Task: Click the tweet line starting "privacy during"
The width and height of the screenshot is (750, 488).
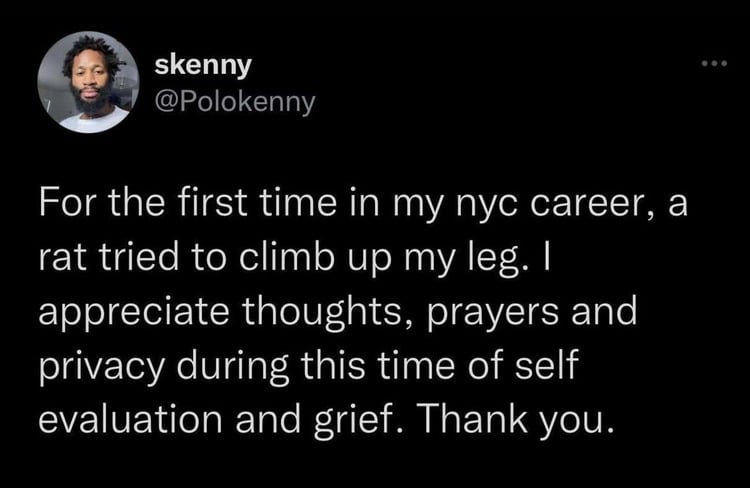Action: (309, 366)
